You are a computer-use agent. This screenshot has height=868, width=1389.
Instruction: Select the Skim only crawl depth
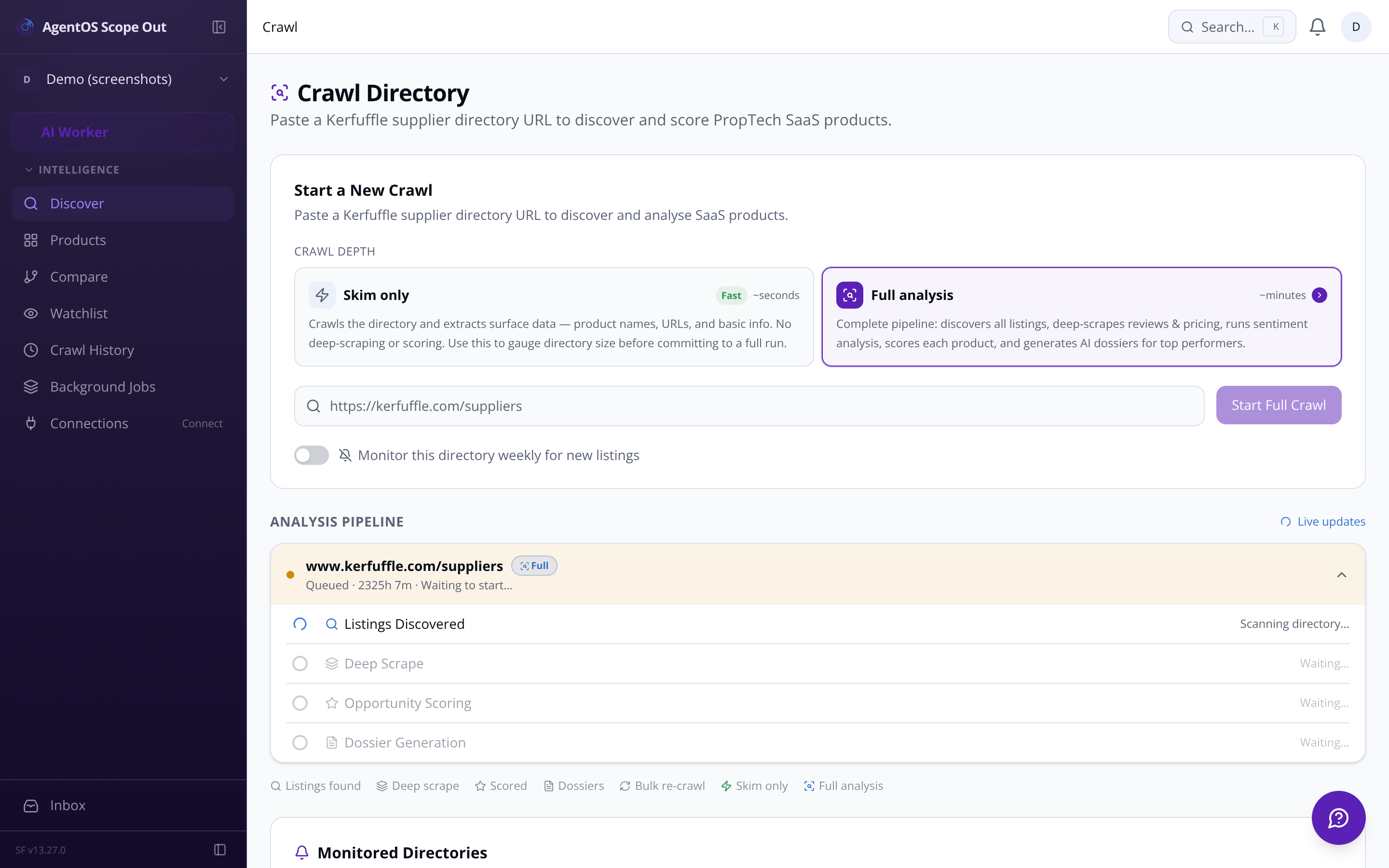point(554,317)
